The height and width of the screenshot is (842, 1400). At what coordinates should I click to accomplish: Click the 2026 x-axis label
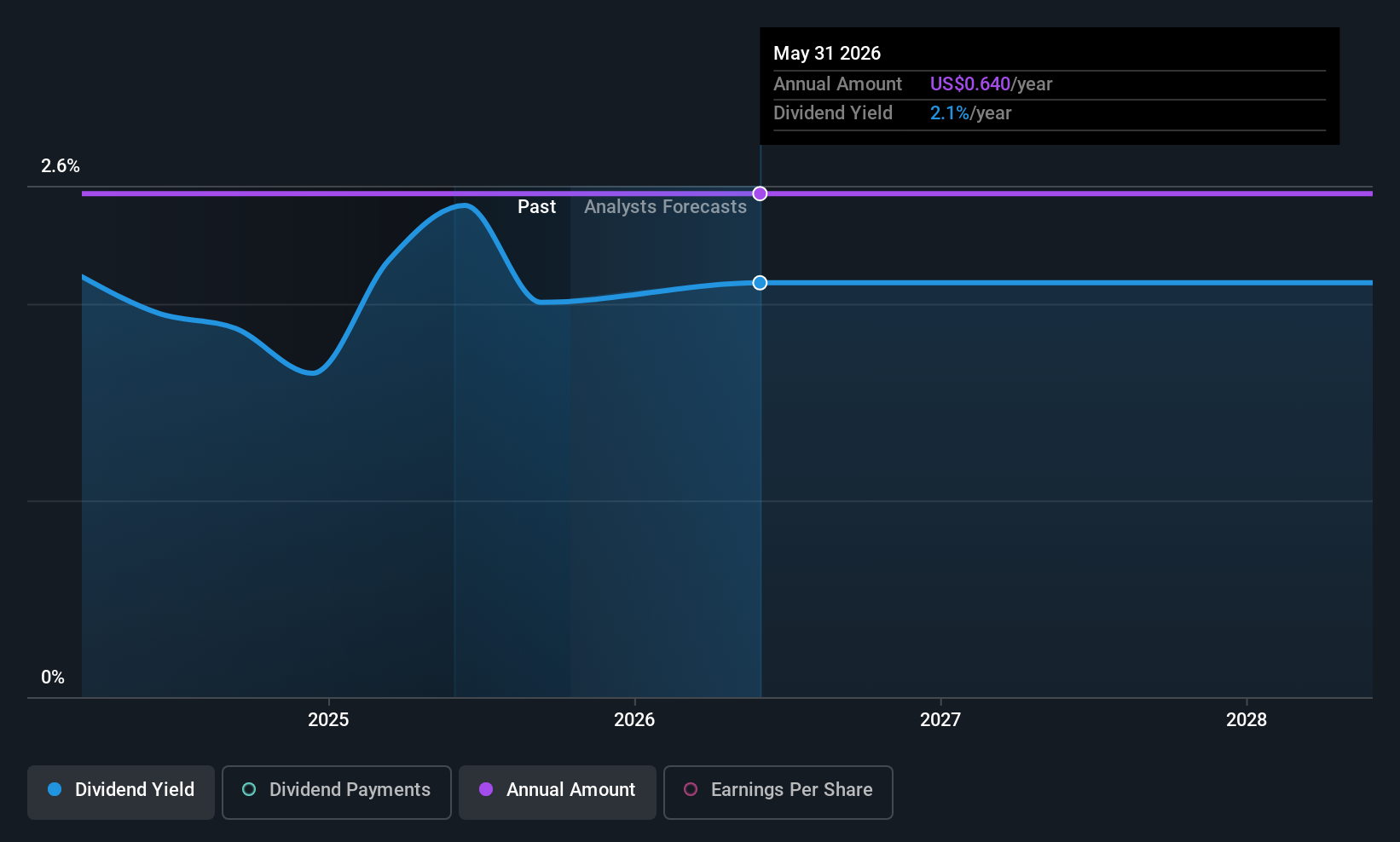pyautogui.click(x=634, y=720)
